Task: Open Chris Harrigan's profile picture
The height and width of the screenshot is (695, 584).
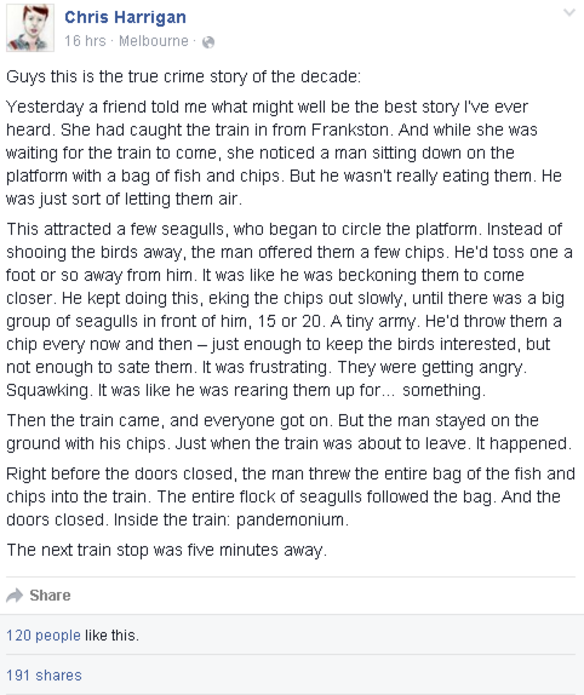Action: point(30,28)
